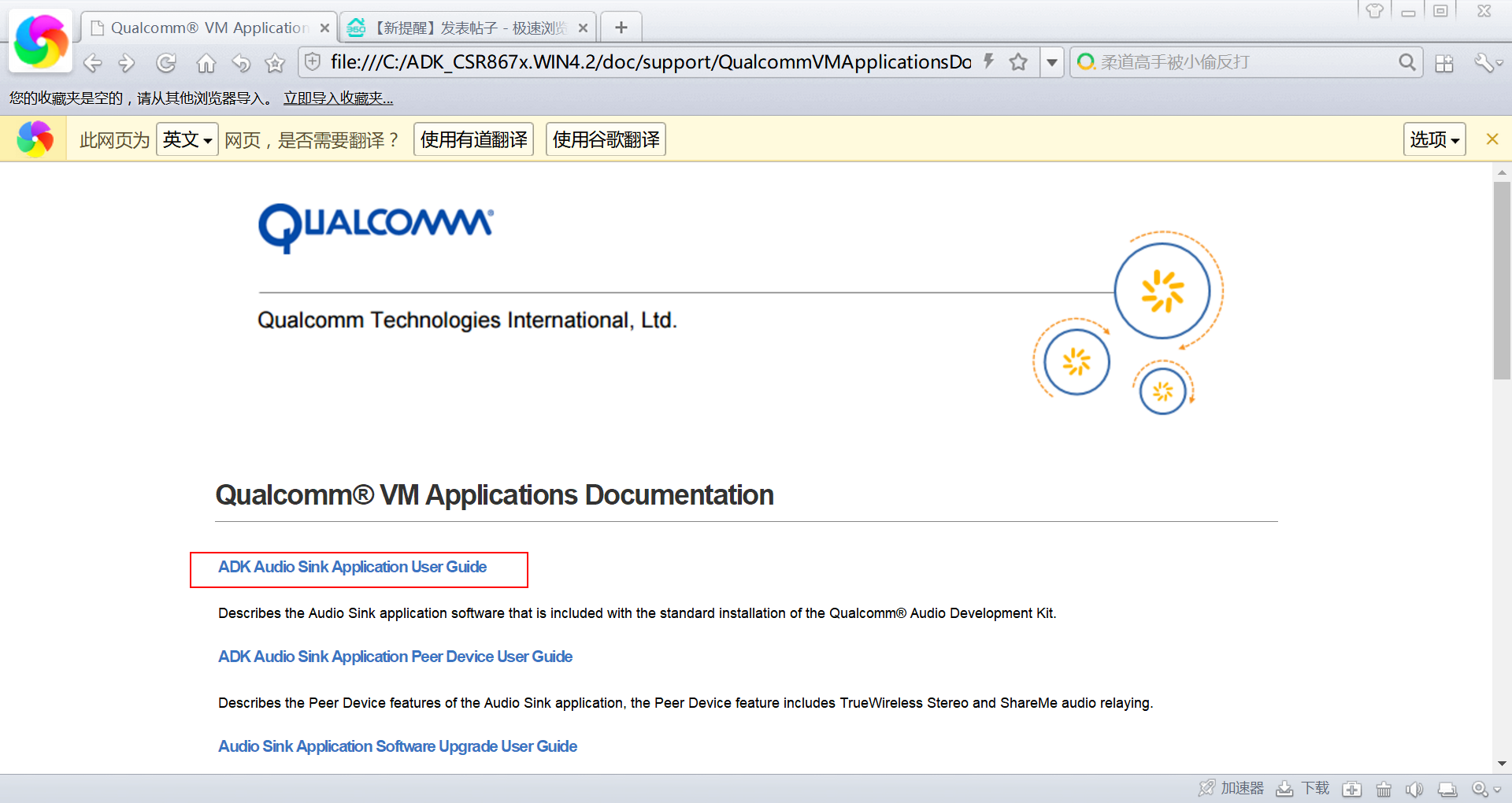This screenshot has height=803, width=1512.
Task: Open ADK Audio Sink Application User Guide link
Action: pyautogui.click(x=352, y=567)
